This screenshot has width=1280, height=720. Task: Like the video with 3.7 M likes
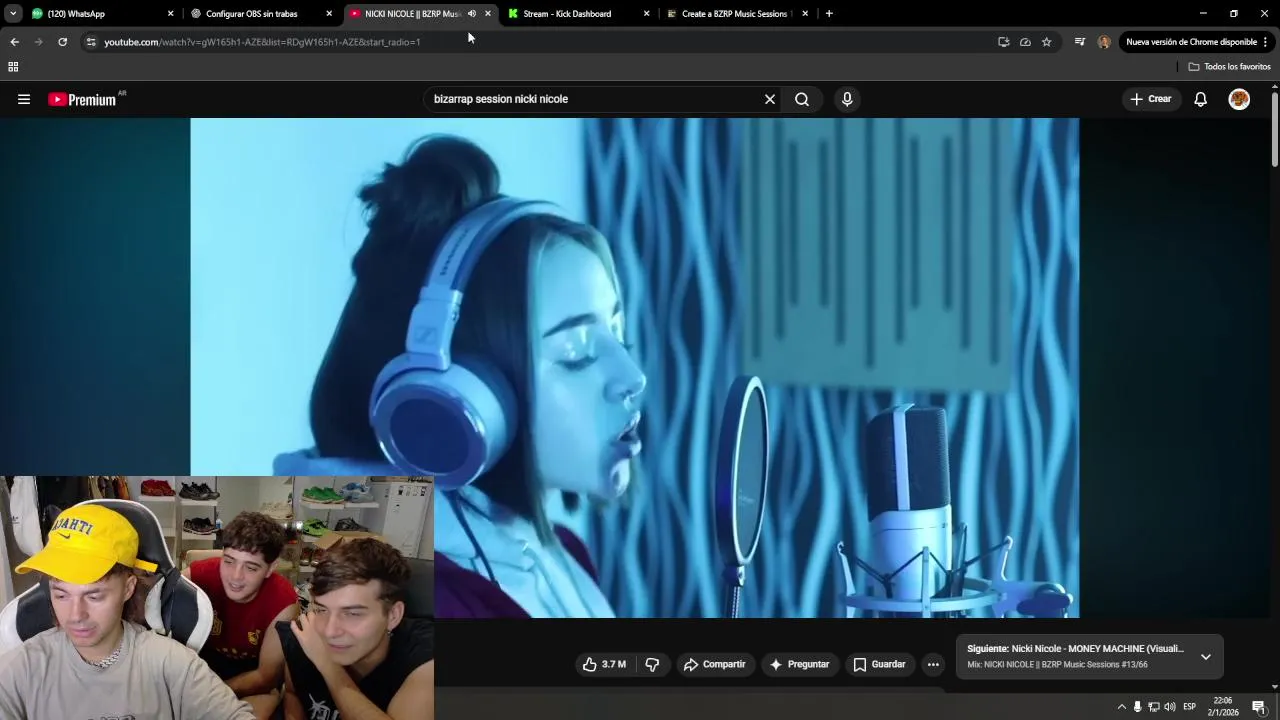604,664
